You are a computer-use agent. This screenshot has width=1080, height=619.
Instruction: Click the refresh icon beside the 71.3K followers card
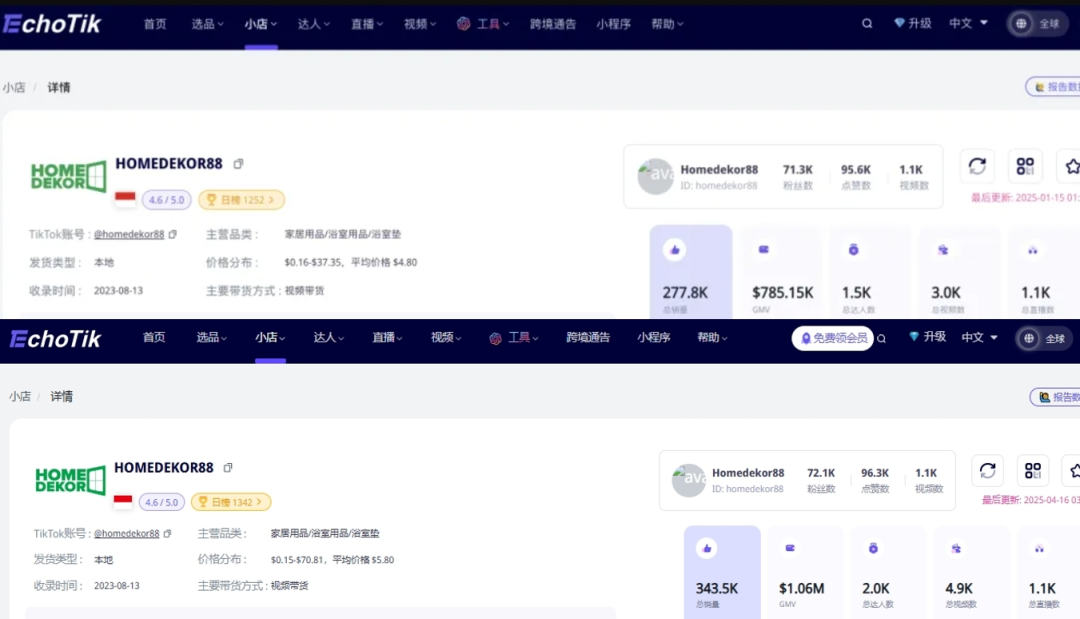coord(976,166)
